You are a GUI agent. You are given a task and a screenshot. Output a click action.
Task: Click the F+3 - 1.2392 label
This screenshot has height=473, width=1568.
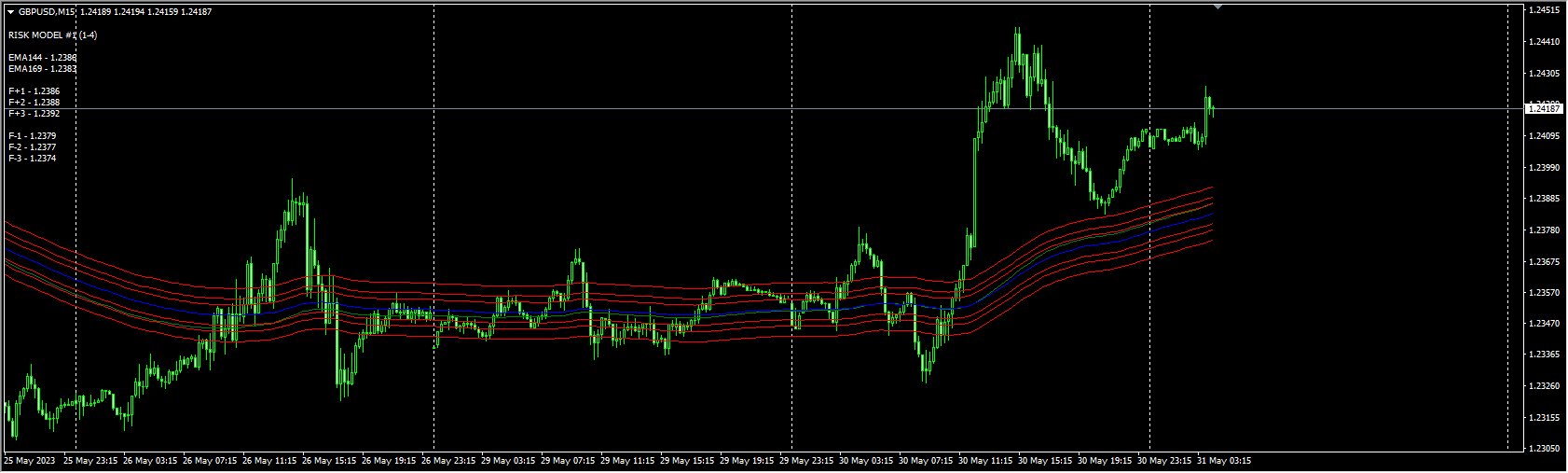pyautogui.click(x=34, y=114)
